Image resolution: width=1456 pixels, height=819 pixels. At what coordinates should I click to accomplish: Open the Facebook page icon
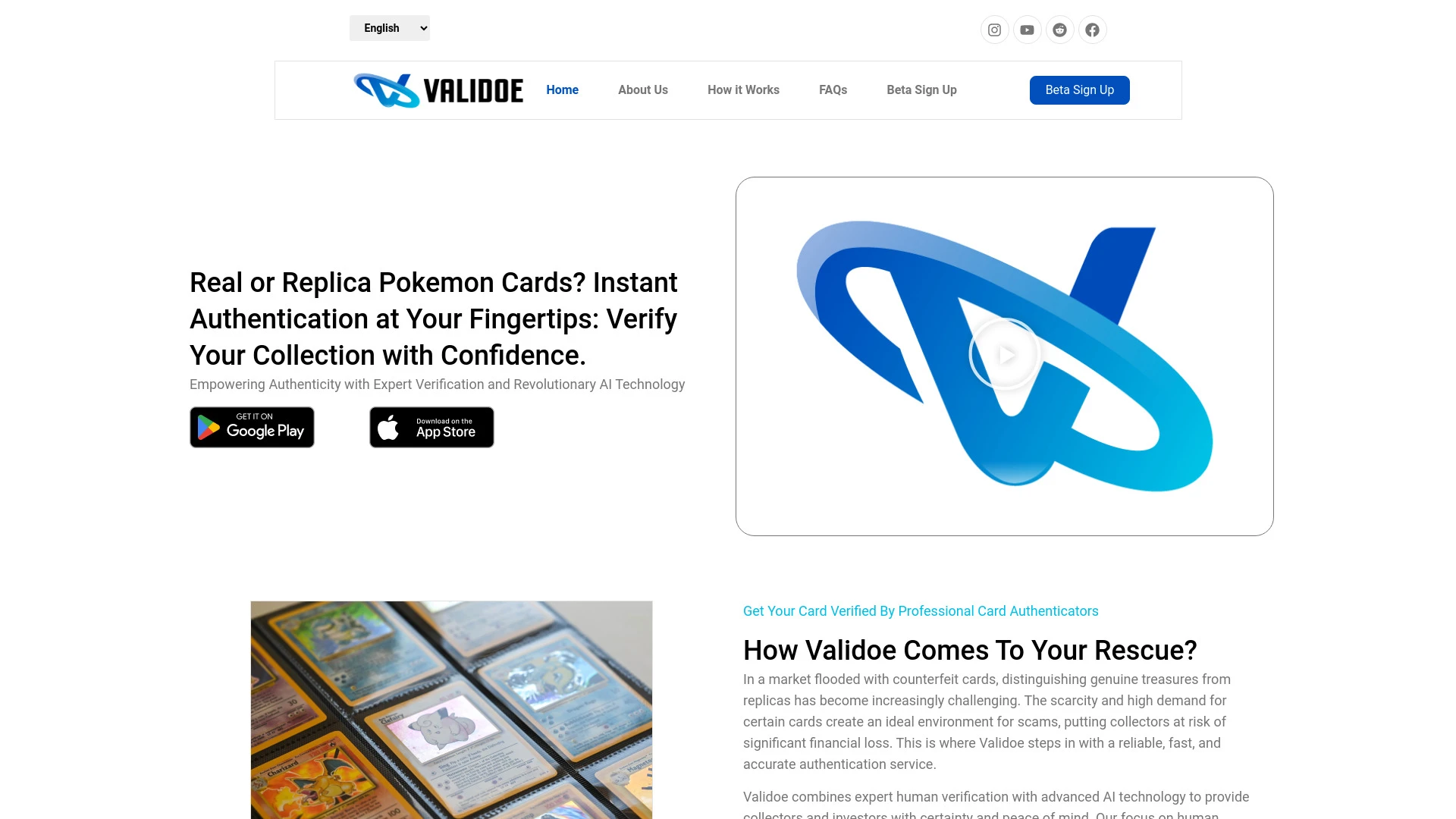1093,29
